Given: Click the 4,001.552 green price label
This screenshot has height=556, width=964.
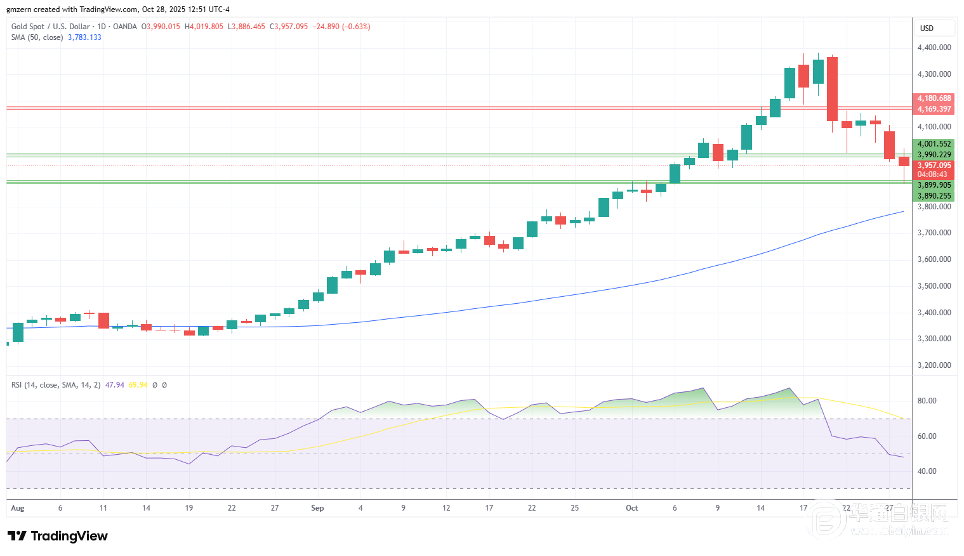Looking at the screenshot, I should pos(933,144).
